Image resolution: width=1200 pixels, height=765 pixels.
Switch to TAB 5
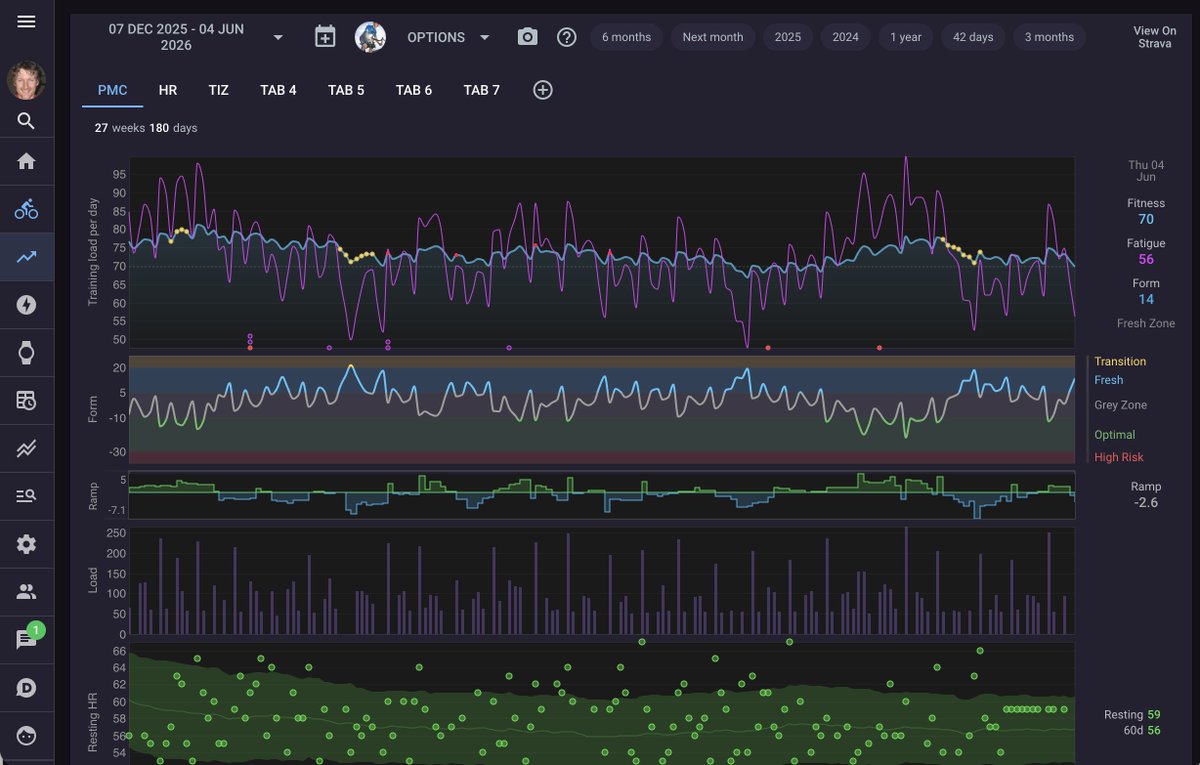[346, 90]
